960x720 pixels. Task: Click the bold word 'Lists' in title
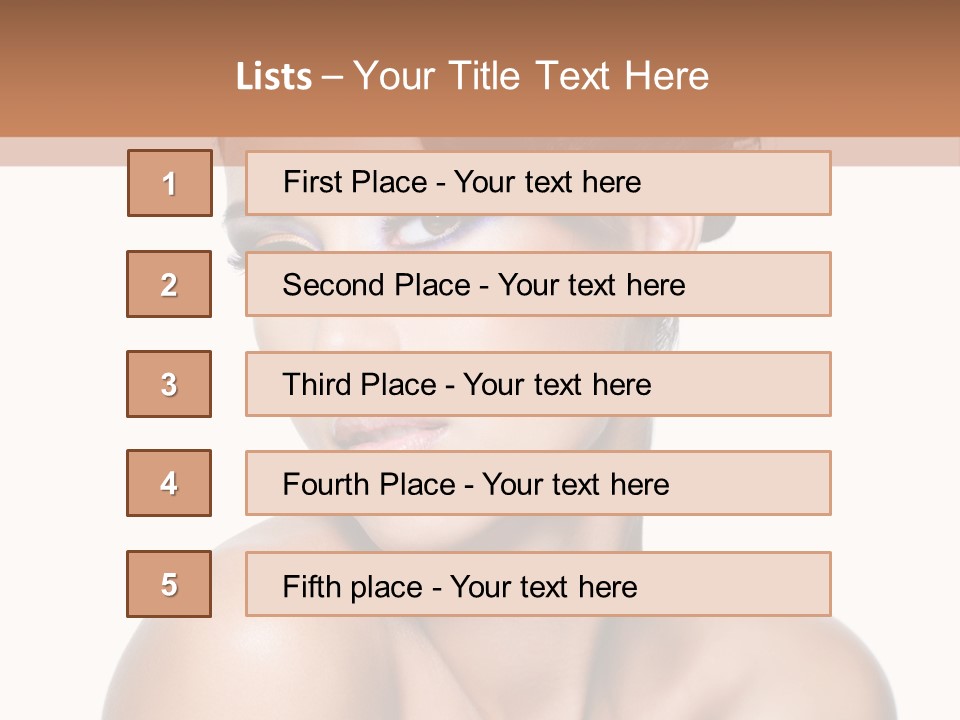coord(274,77)
